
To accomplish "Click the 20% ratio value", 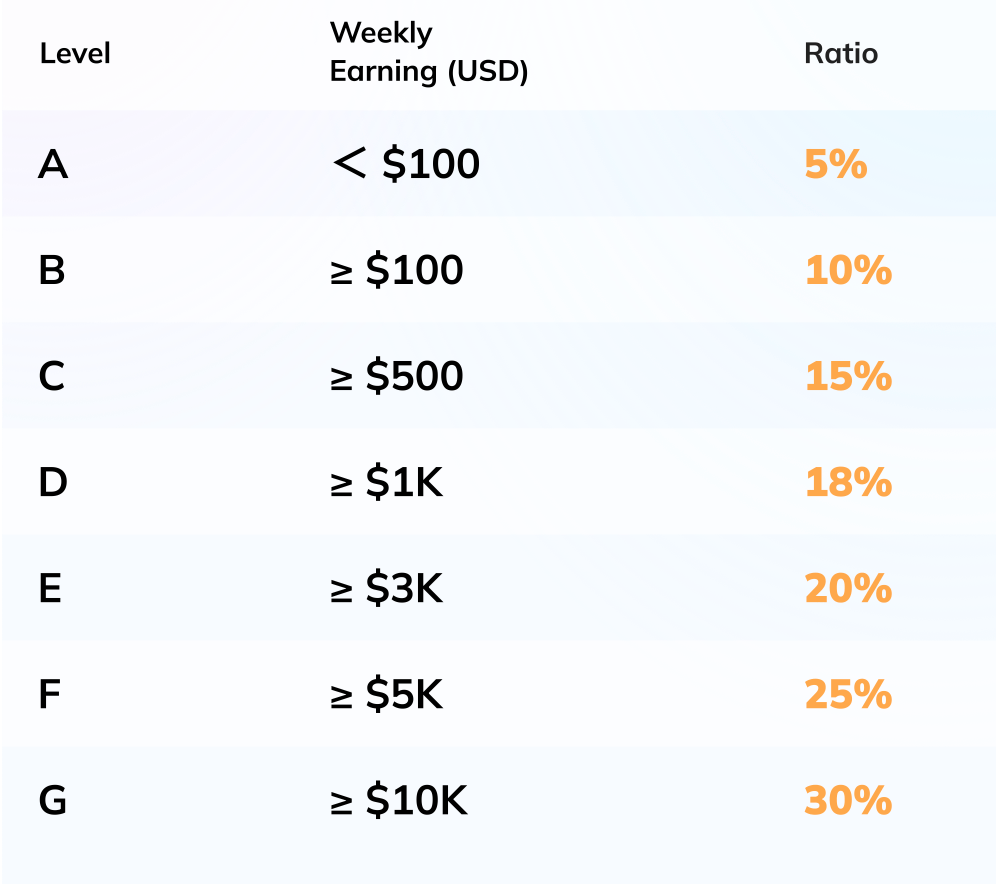I will pyautogui.click(x=847, y=589).
